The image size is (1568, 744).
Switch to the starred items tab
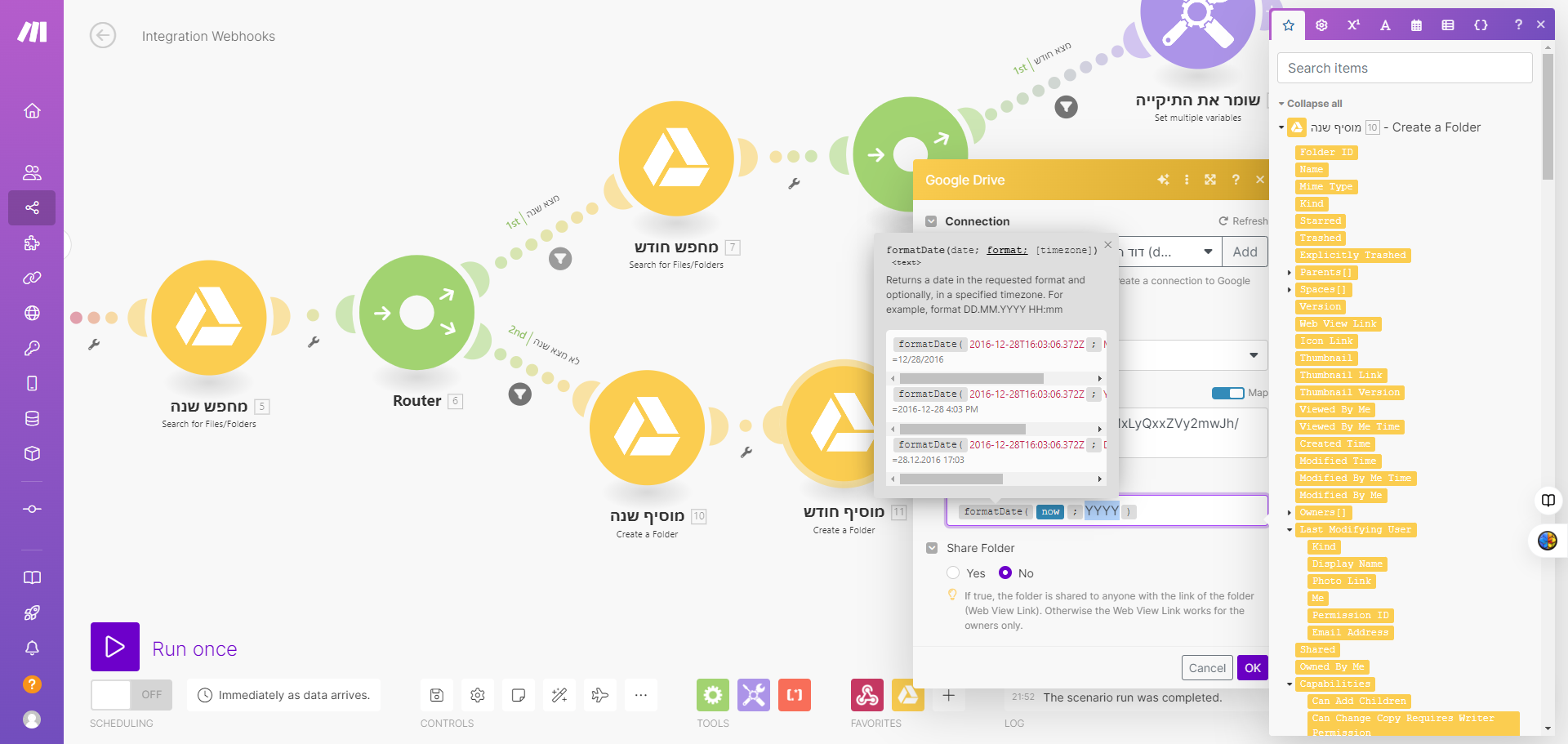(x=1289, y=25)
